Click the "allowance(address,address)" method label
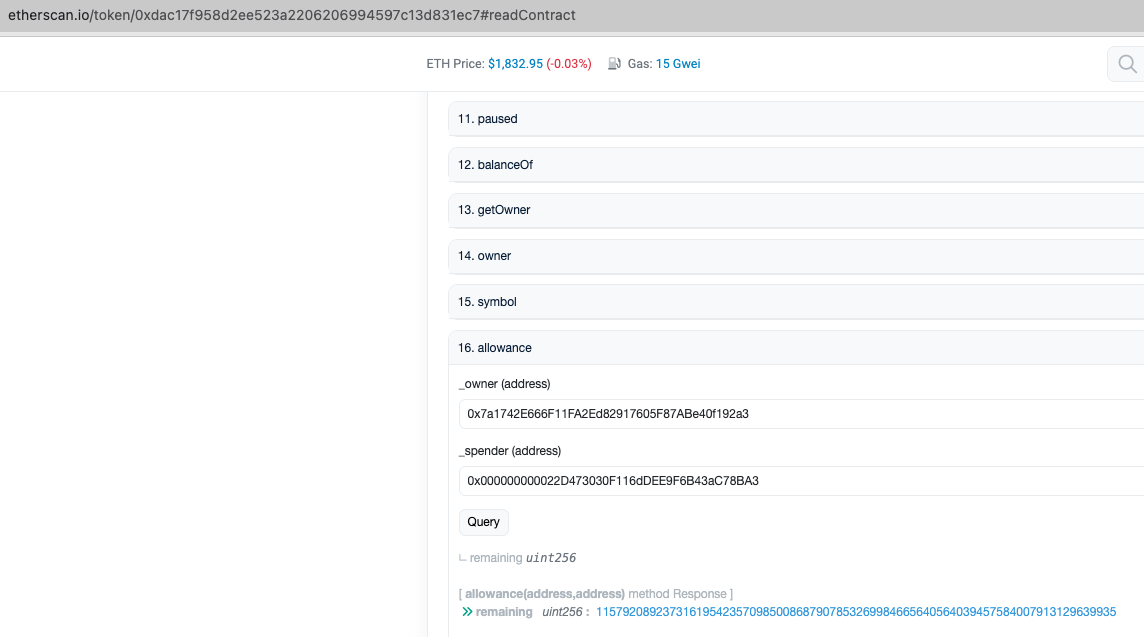Image resolution: width=1144 pixels, height=637 pixels. (x=545, y=593)
